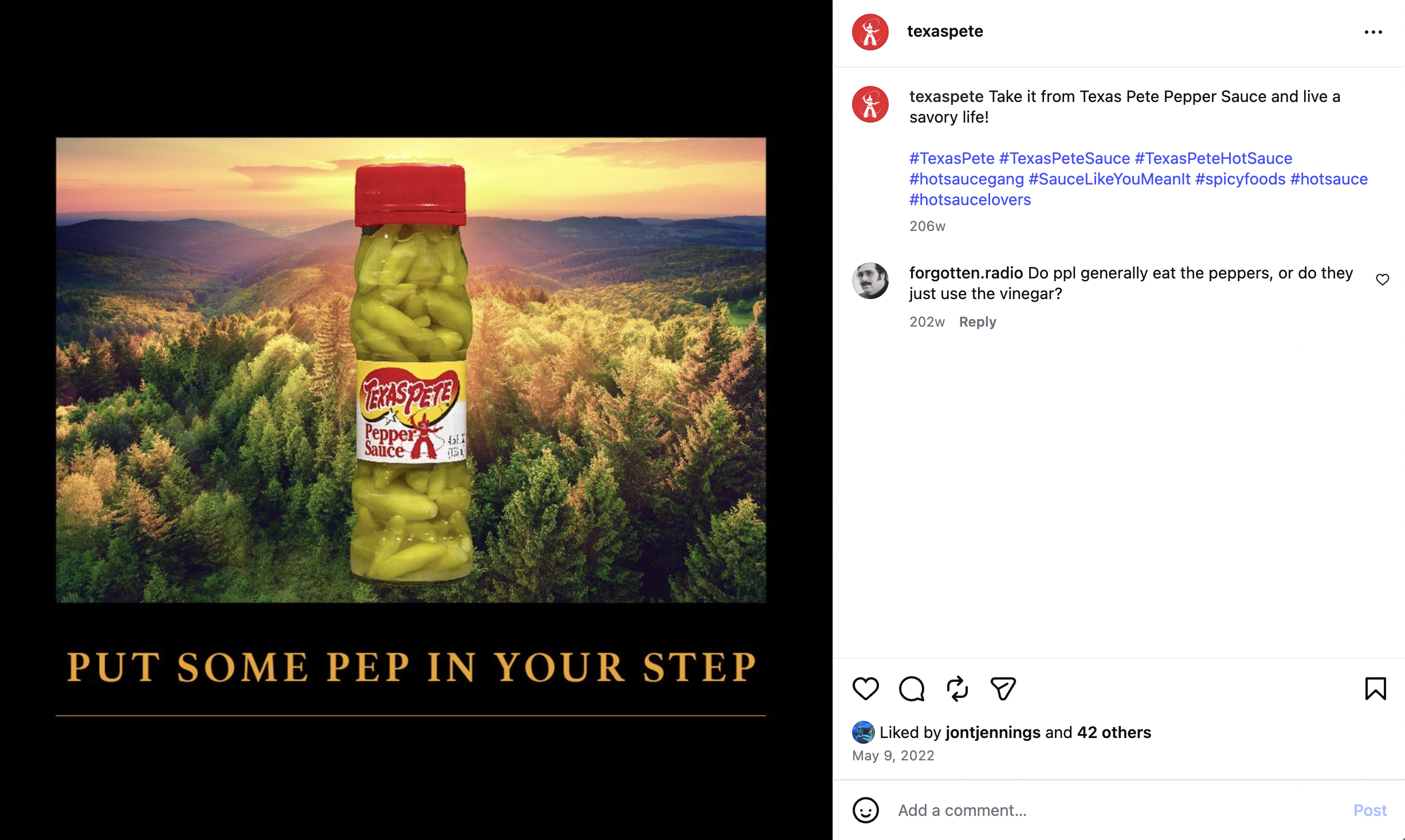The image size is (1405, 840).
Task: Open forgotten.radio's profile picture
Action: [870, 281]
